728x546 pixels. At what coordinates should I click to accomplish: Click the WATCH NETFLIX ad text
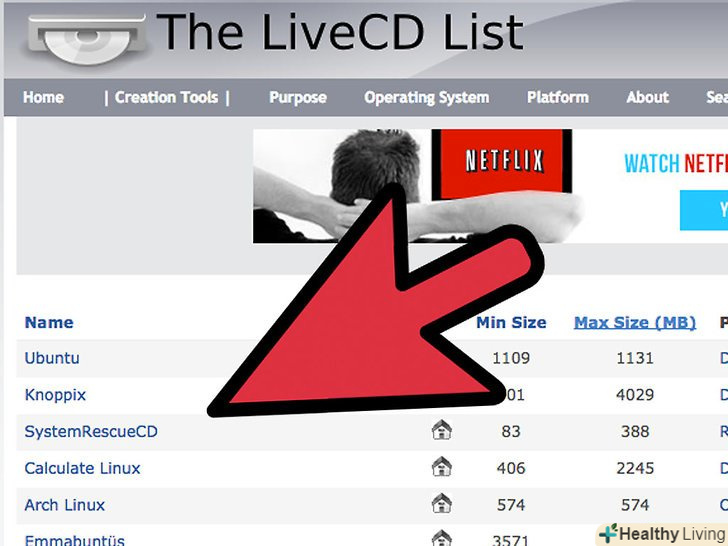[676, 163]
